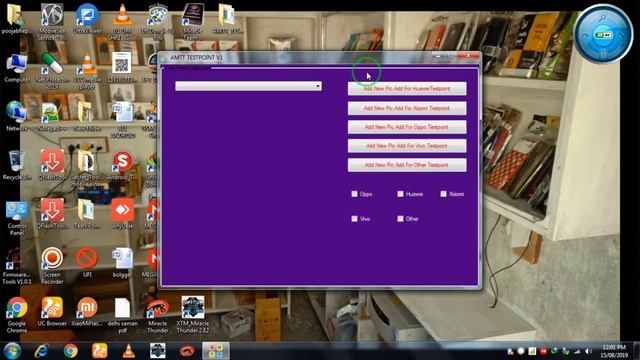Open Firmware Tools V1.0.1 shortcut
The height and width of the screenshot is (360, 640).
coord(16,267)
